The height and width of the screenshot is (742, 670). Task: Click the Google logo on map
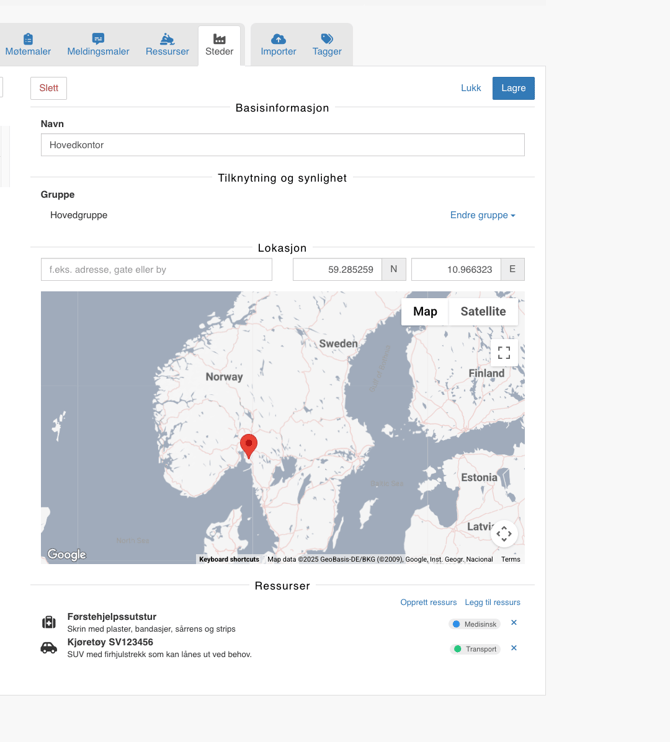[67, 555]
